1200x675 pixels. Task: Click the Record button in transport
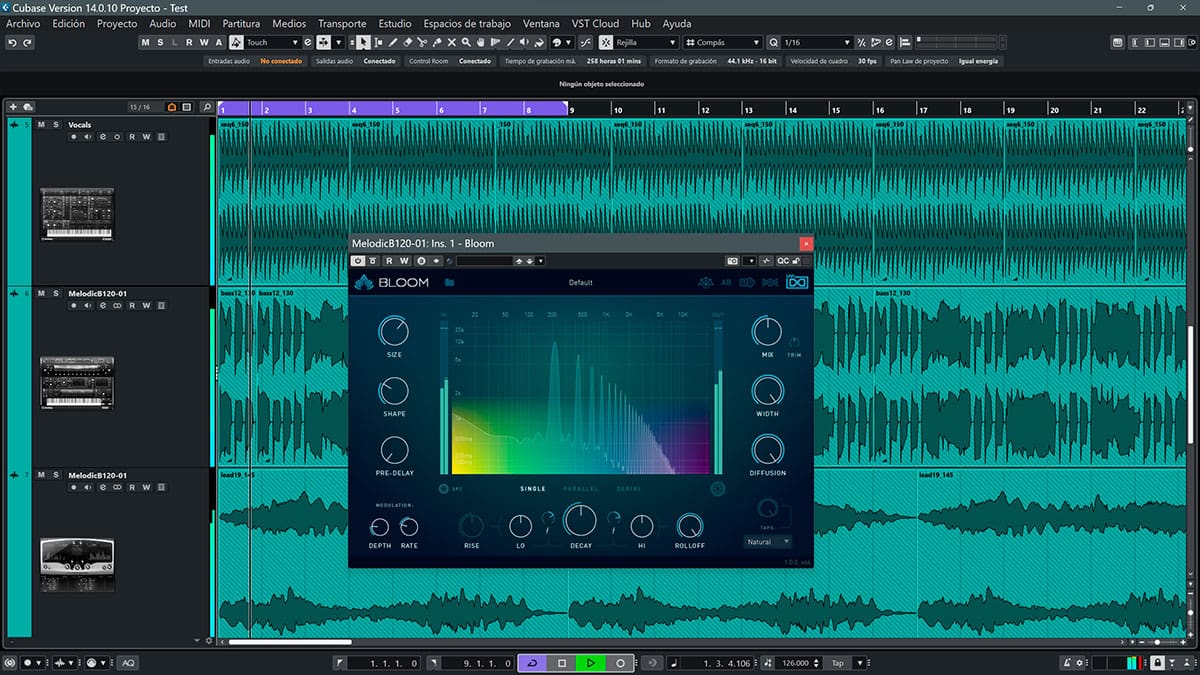tap(620, 663)
